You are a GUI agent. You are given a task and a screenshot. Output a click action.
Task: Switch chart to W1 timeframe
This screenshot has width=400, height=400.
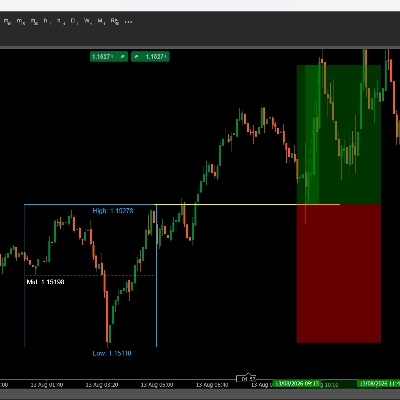[88, 22]
